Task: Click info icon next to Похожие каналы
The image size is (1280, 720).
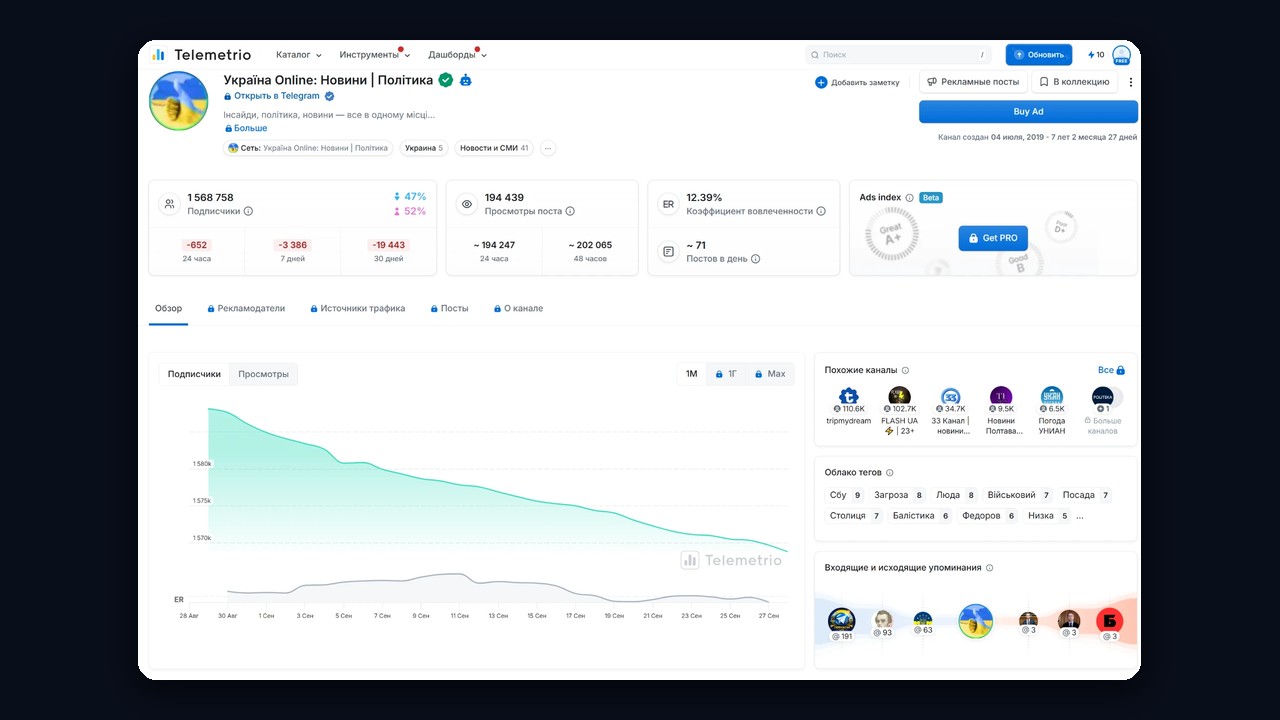Action: tap(905, 370)
